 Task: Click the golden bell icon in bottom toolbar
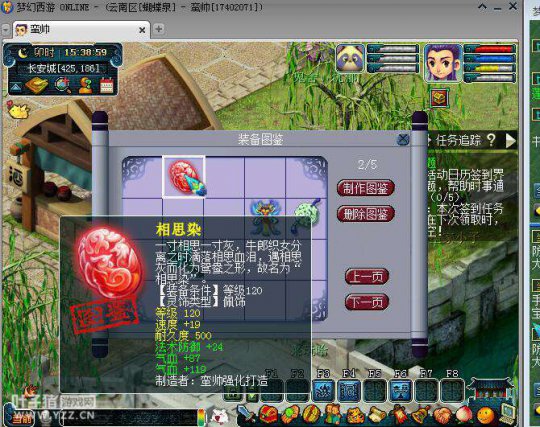coord(419,414)
